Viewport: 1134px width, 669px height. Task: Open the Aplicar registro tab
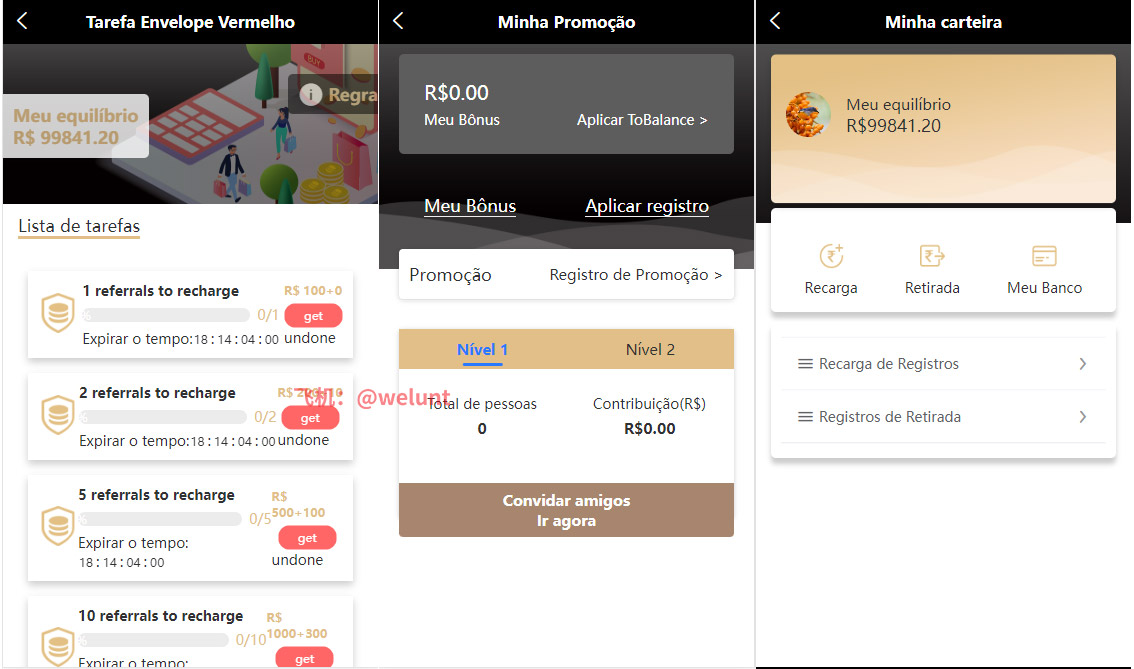click(x=647, y=206)
